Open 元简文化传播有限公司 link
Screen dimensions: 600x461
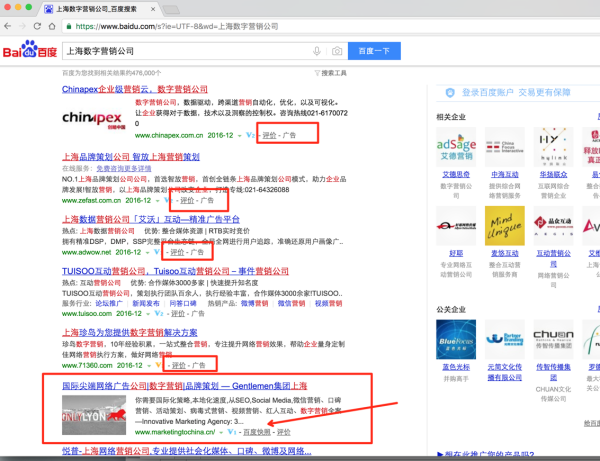coord(505,372)
